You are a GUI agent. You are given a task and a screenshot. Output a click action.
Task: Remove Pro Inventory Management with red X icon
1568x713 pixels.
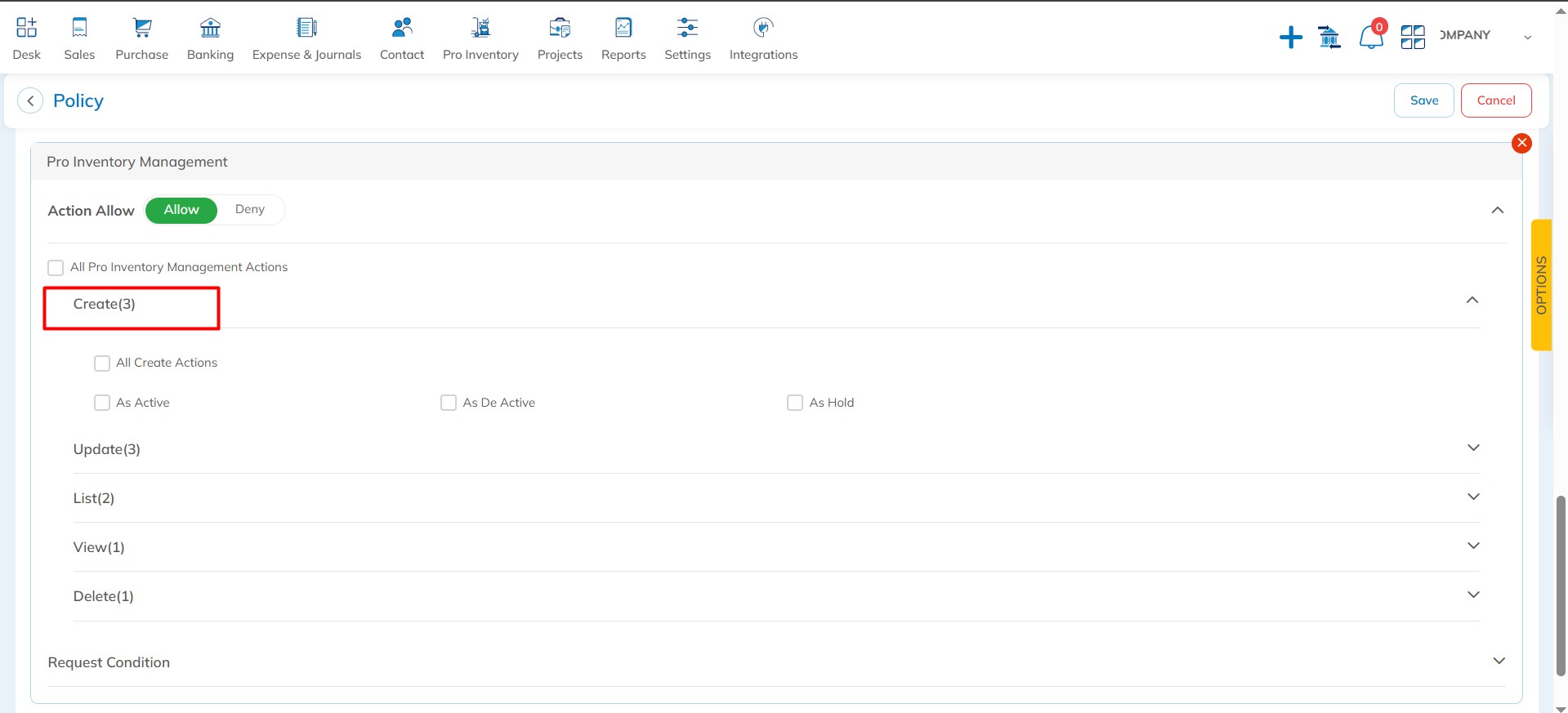point(1521,144)
